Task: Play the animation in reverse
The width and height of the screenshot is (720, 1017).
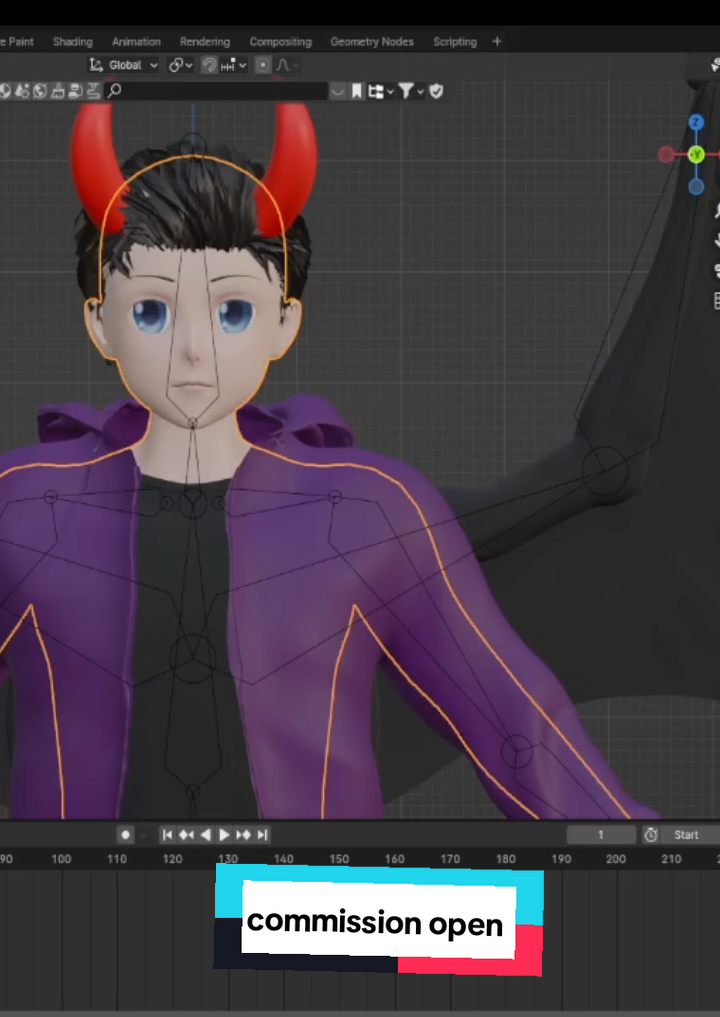Action: click(206, 835)
